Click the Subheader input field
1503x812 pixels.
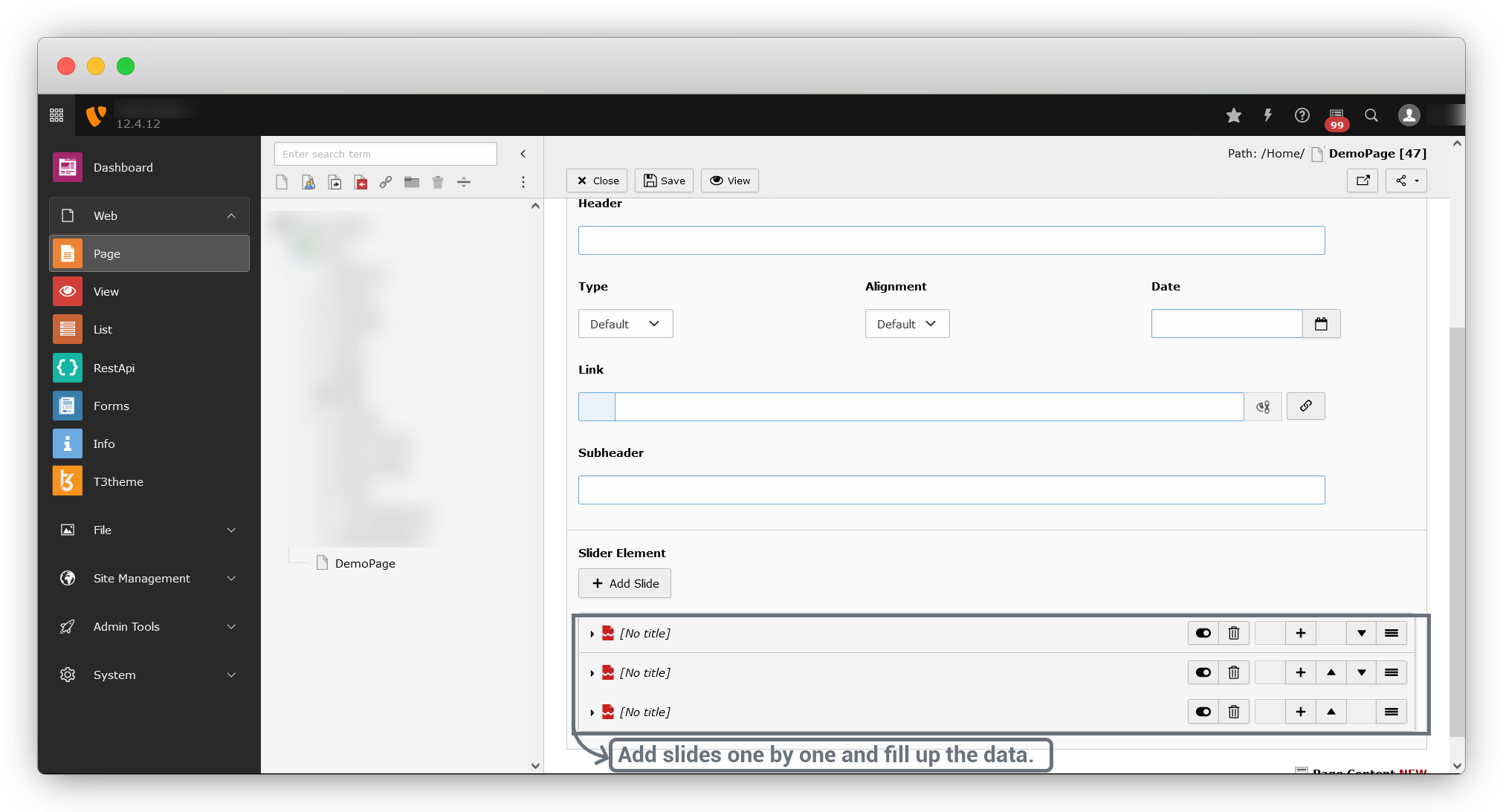(951, 490)
